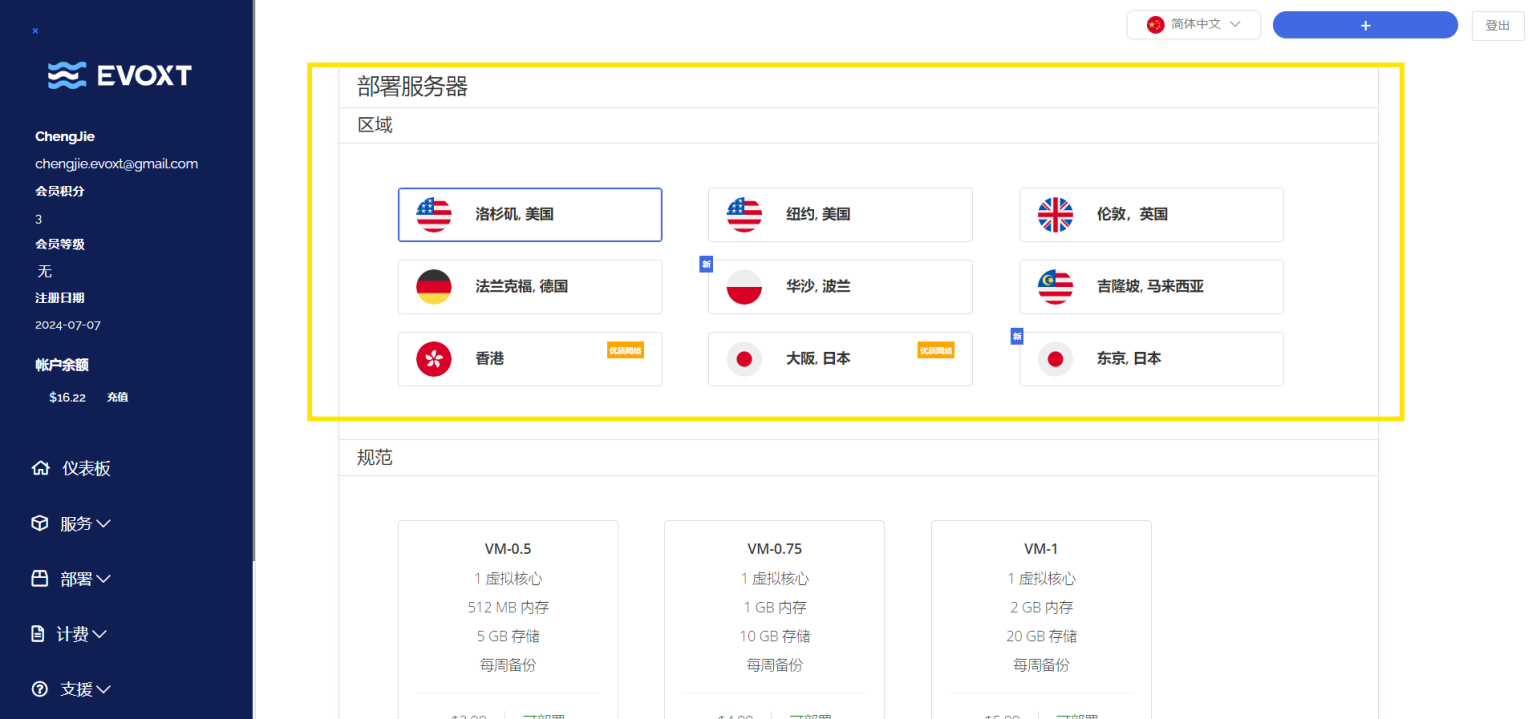Click the support question mark icon
Viewport: 1536px width, 719px height.
tap(40, 689)
